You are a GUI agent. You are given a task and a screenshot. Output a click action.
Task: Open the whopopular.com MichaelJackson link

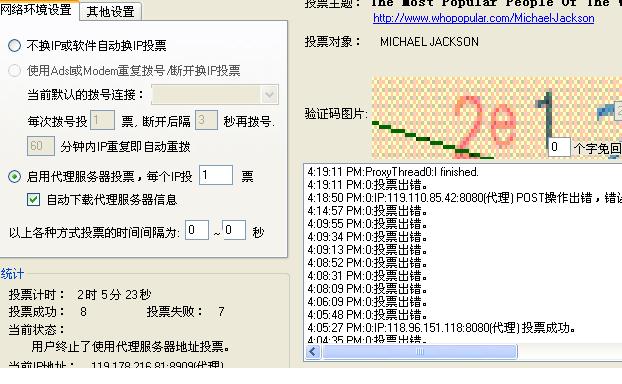484,18
